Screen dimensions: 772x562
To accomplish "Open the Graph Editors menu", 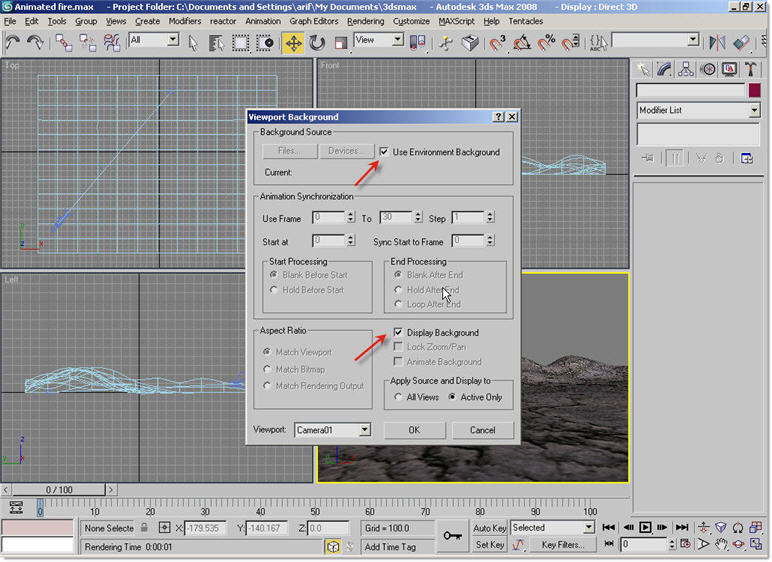I will [313, 21].
